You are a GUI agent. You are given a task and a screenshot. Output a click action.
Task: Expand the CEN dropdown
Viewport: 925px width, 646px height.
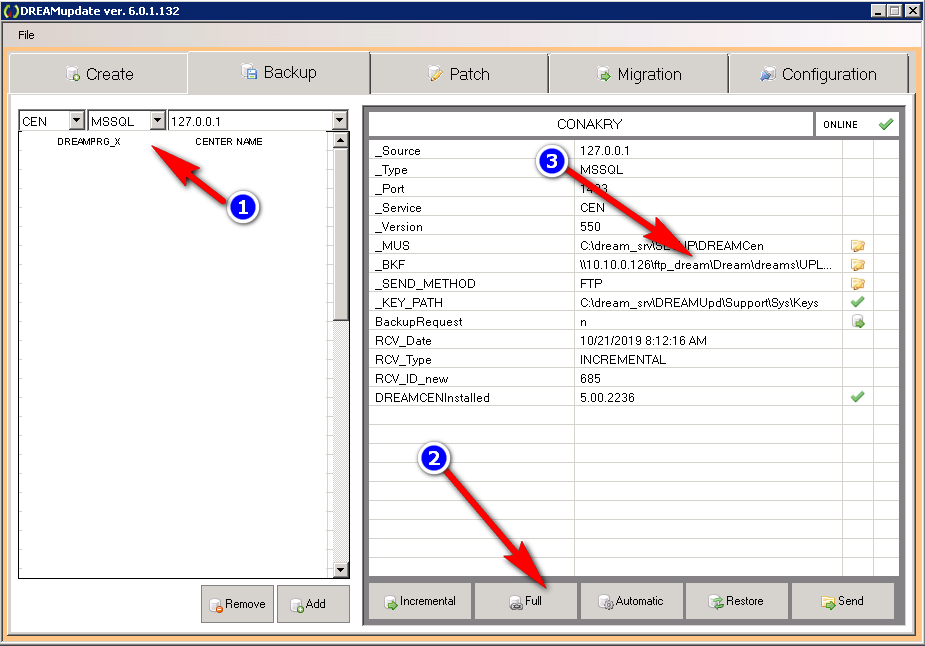tap(77, 120)
